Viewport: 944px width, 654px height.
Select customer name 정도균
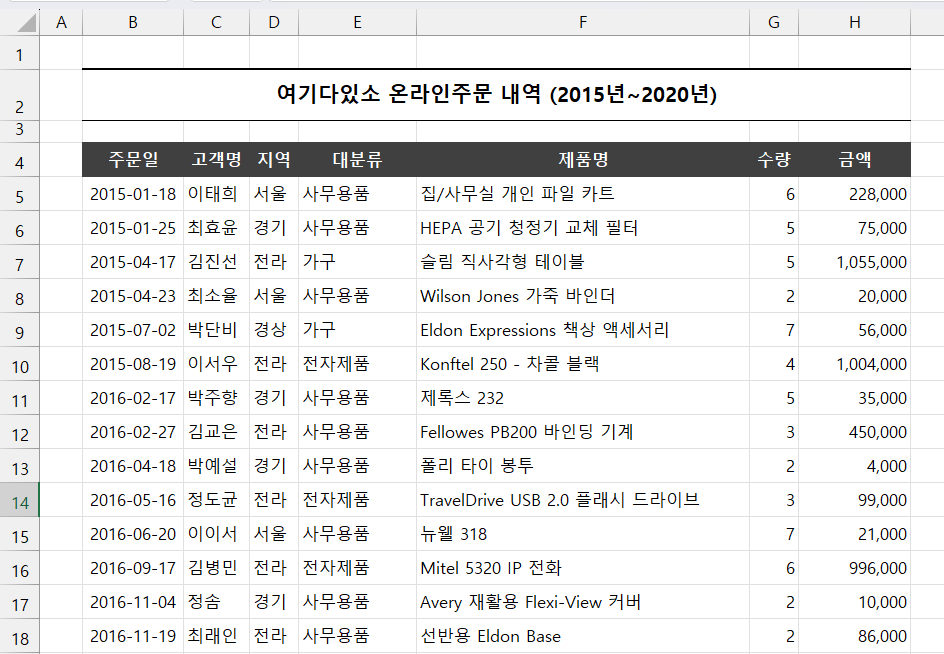tap(216, 500)
